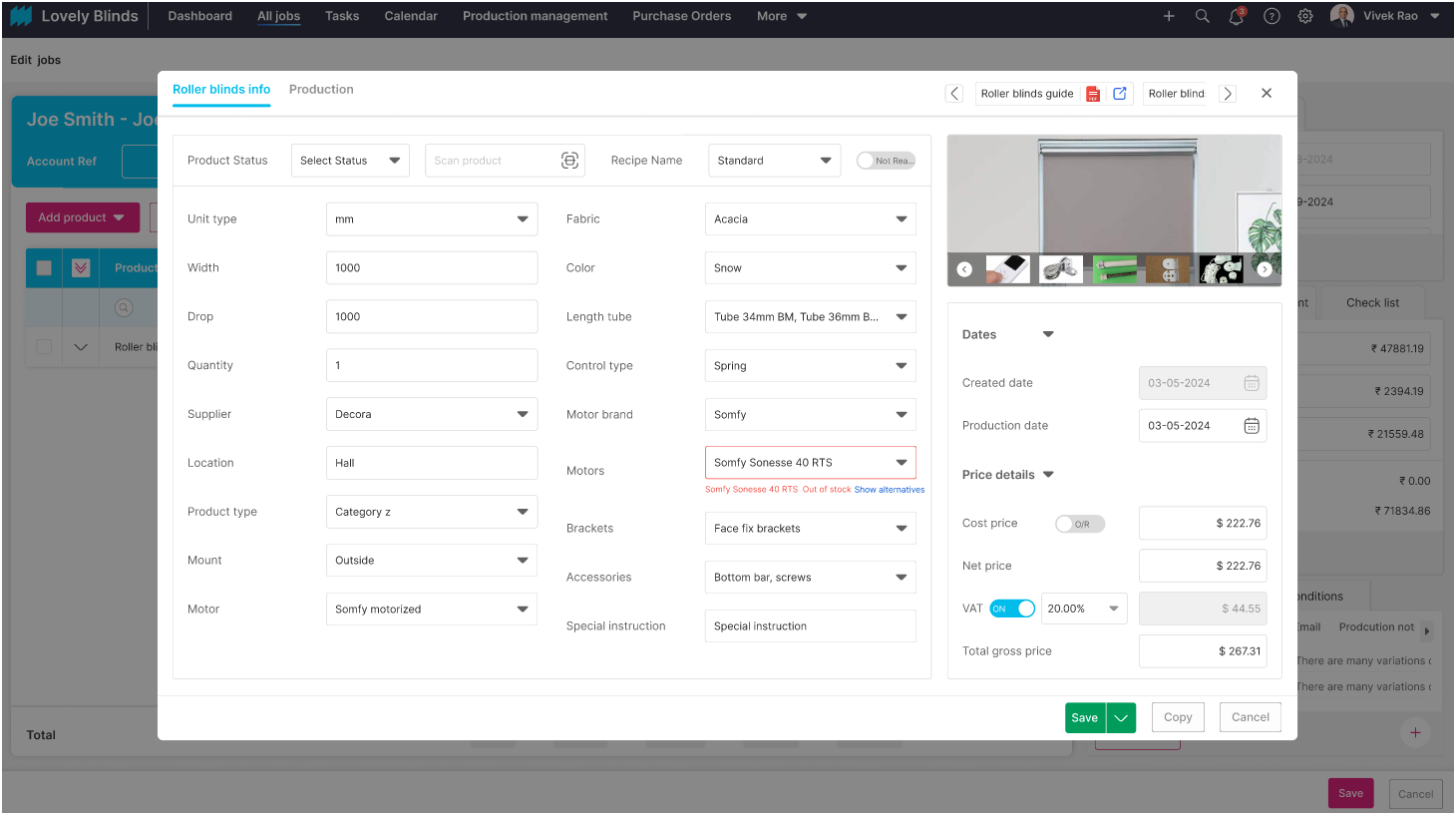Enable the Cost price O/R toggle
The image size is (1456, 815).
(1080, 524)
